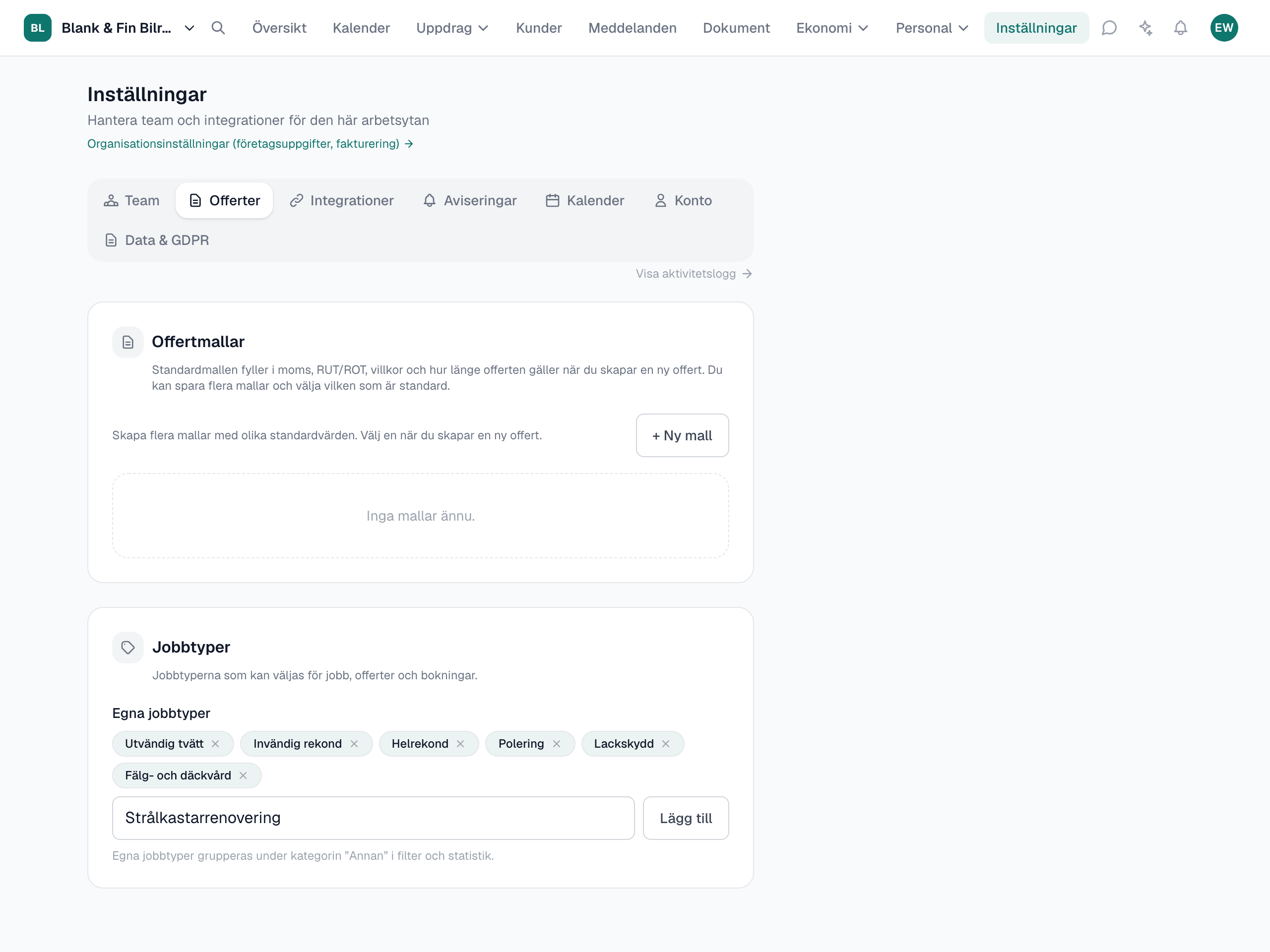The width and height of the screenshot is (1270, 952).
Task: Open Kalender in the top navigation
Action: coord(361,28)
